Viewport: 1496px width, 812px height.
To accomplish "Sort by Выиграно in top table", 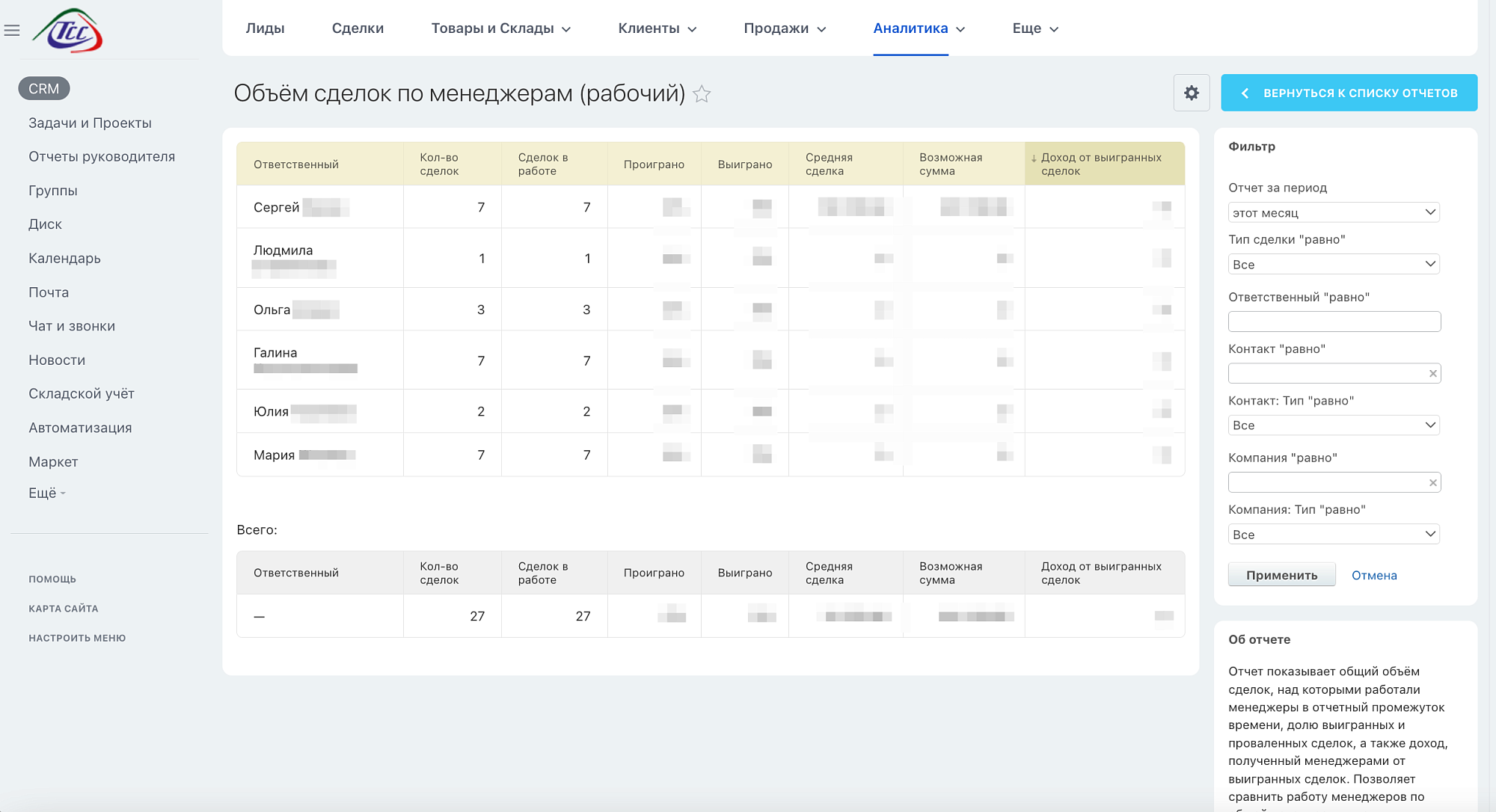I will (745, 164).
